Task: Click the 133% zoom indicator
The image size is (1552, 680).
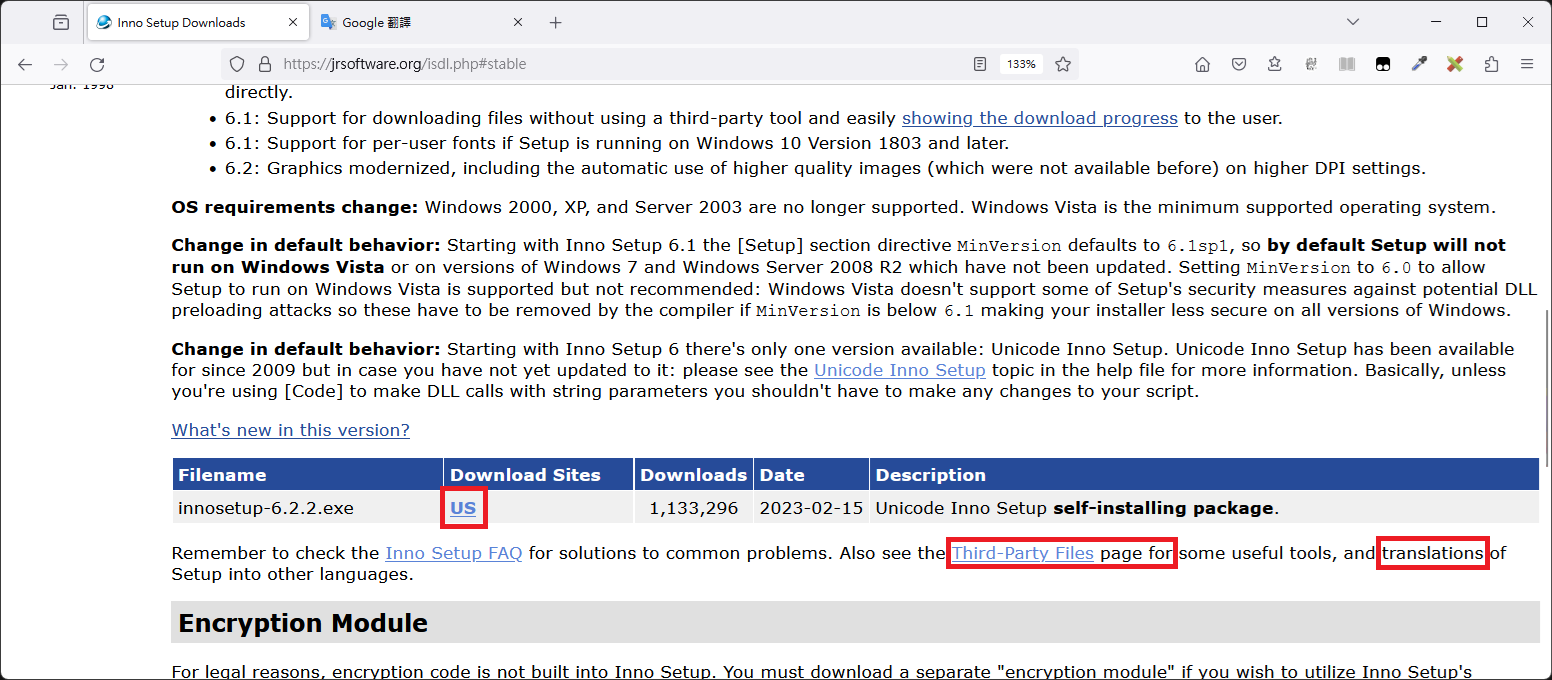Action: 1020,63
